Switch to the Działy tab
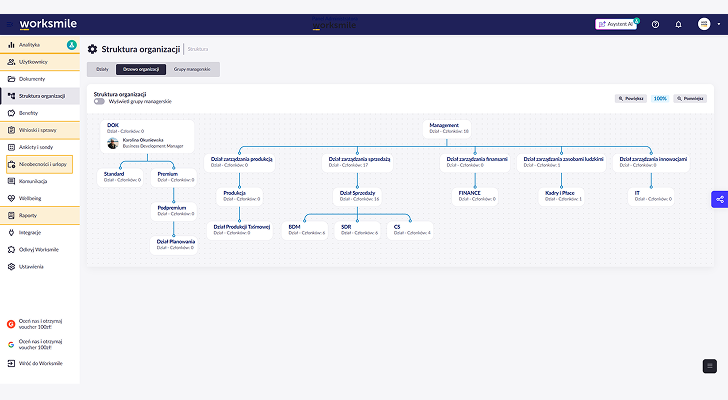728x400 pixels. (102, 70)
